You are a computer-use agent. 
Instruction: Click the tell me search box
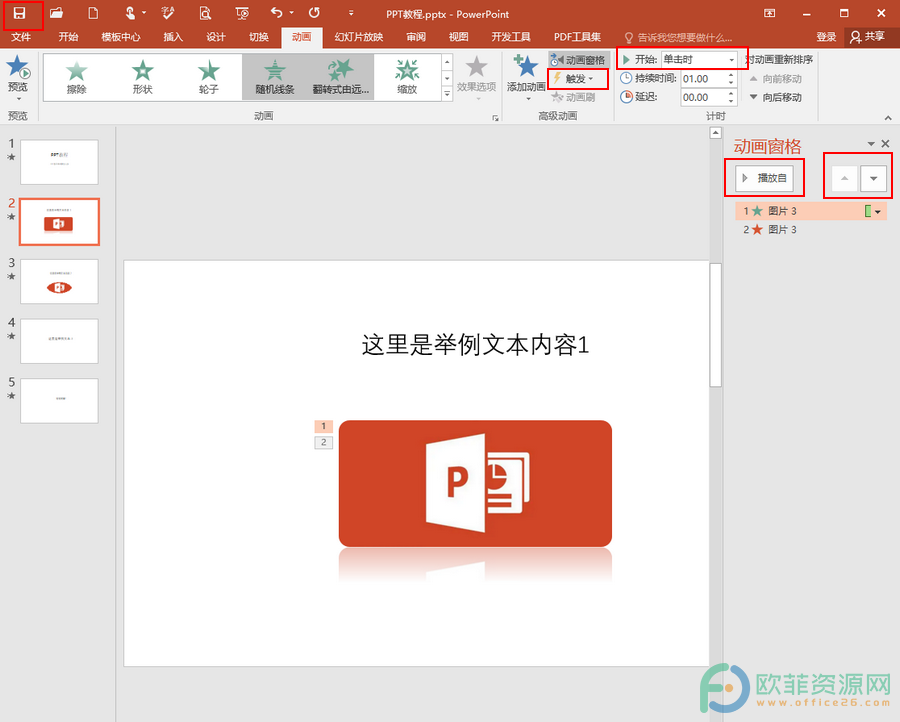(x=678, y=37)
